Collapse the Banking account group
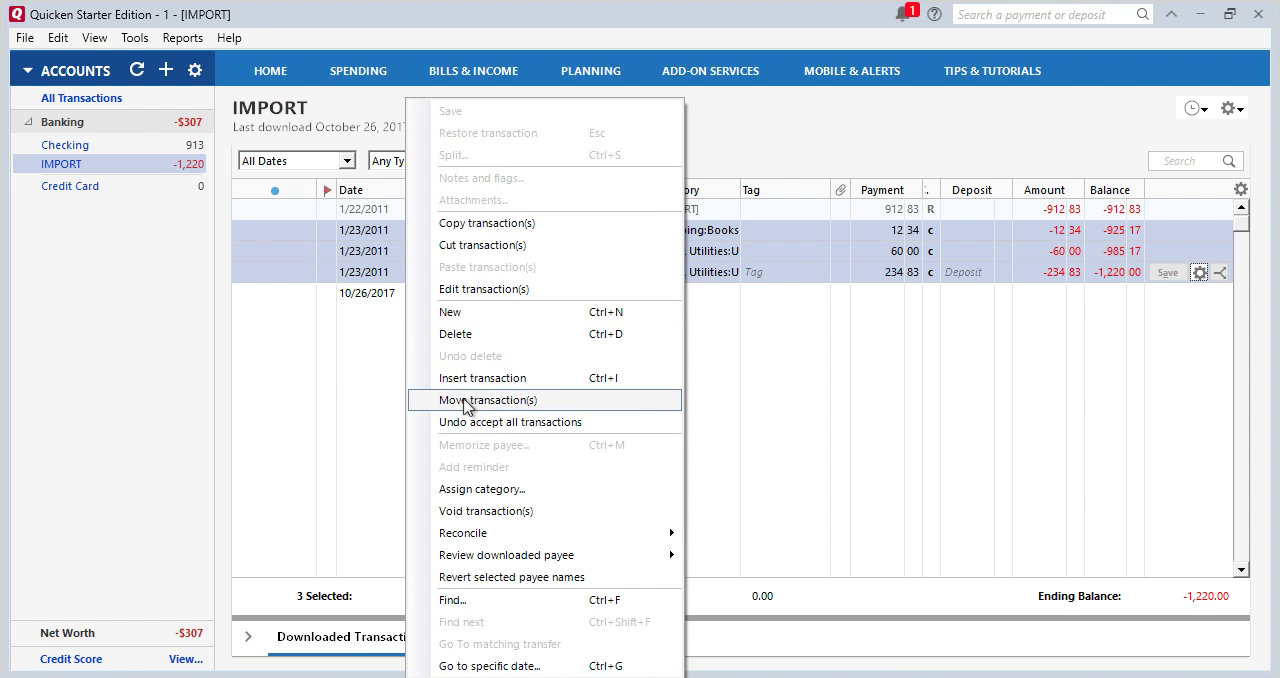The width and height of the screenshot is (1280, 678). pyautogui.click(x=28, y=122)
